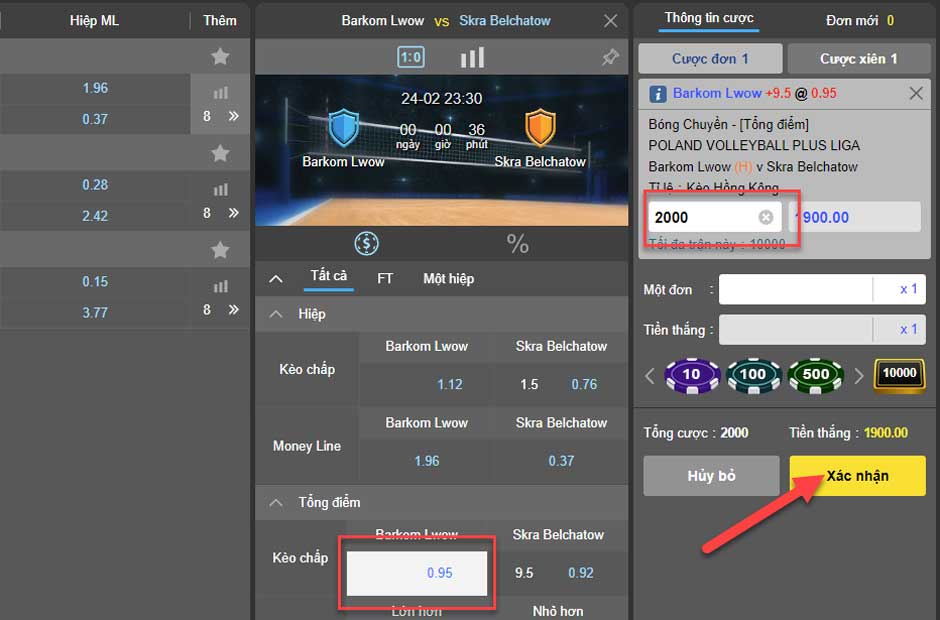Cancel the bet with Hủy bỏ

pos(711,475)
